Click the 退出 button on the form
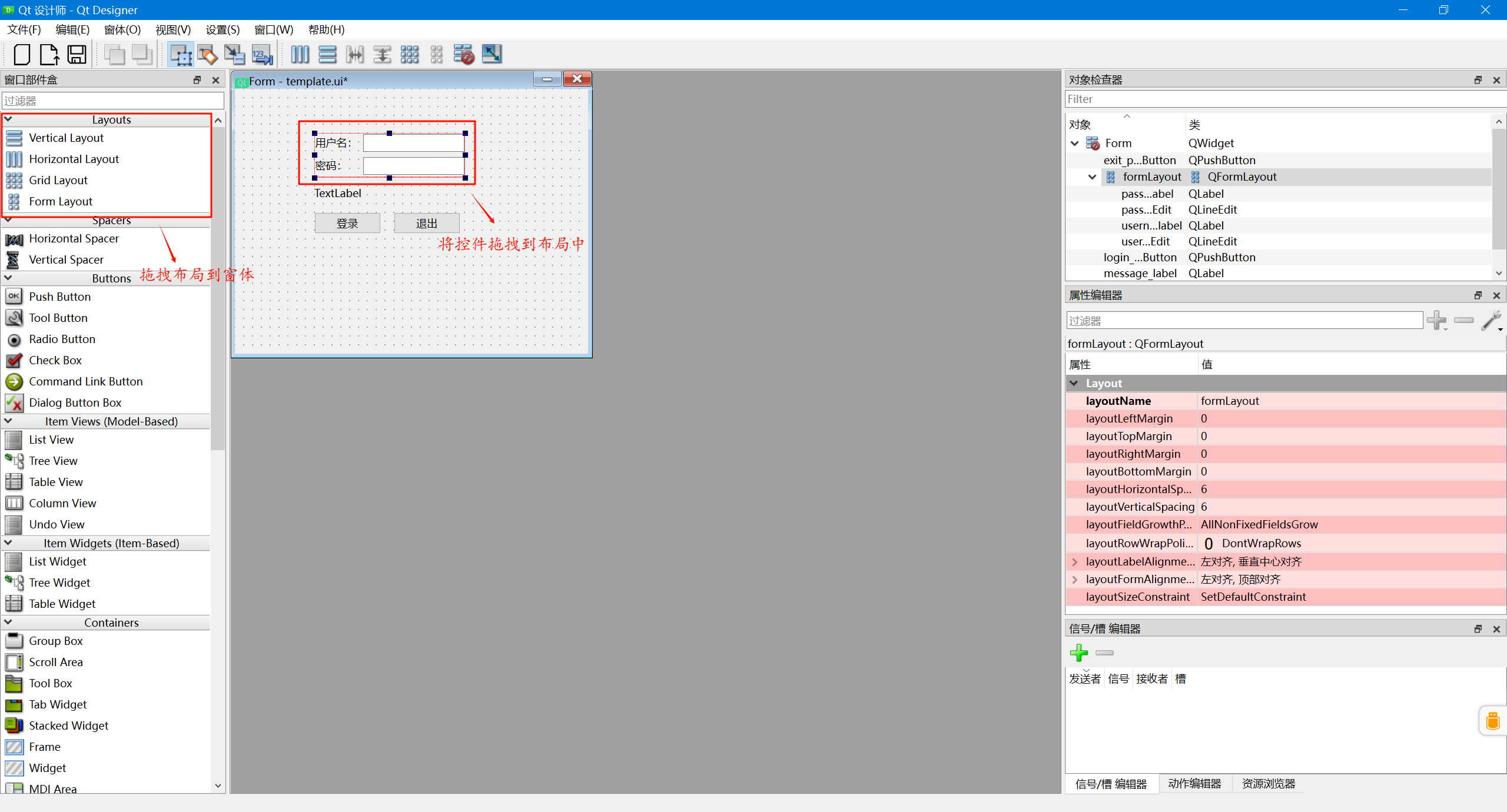Image resolution: width=1507 pixels, height=812 pixels. [x=426, y=224]
